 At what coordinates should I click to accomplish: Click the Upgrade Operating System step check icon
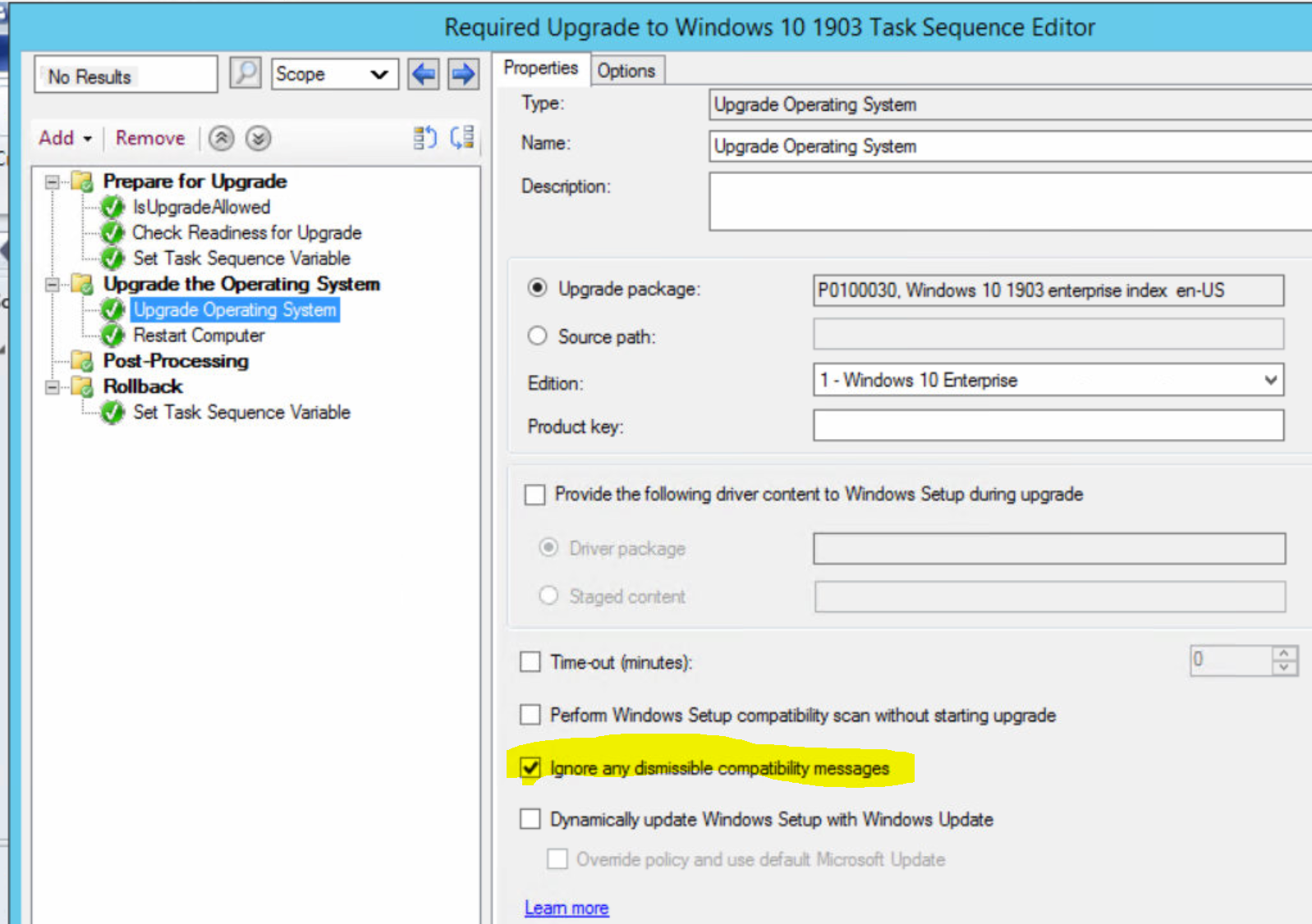tap(112, 310)
